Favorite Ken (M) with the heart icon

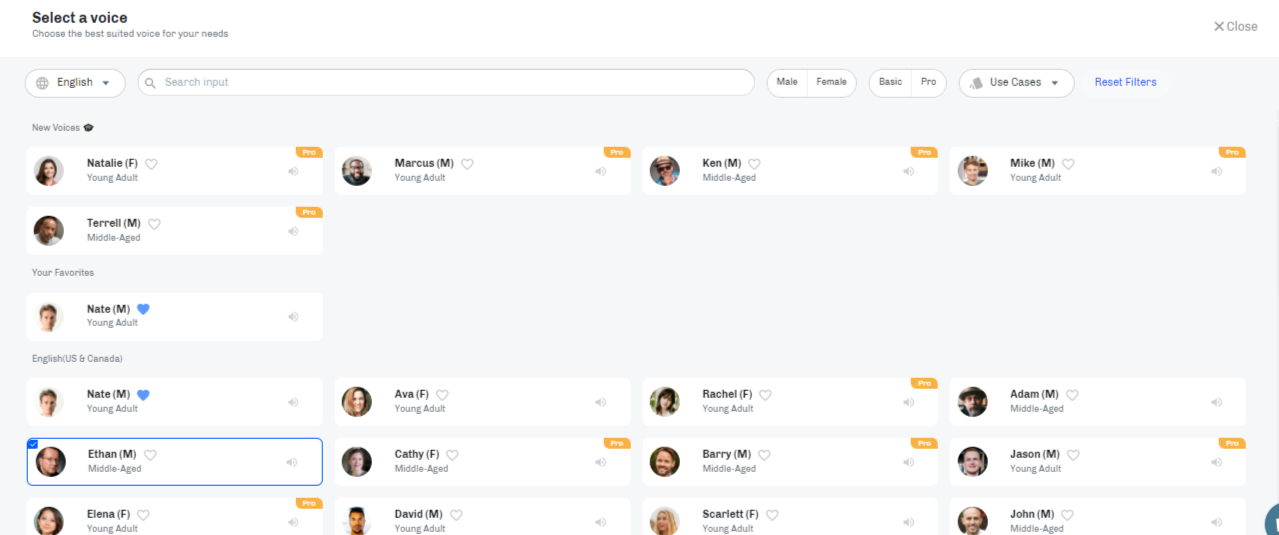pos(754,164)
